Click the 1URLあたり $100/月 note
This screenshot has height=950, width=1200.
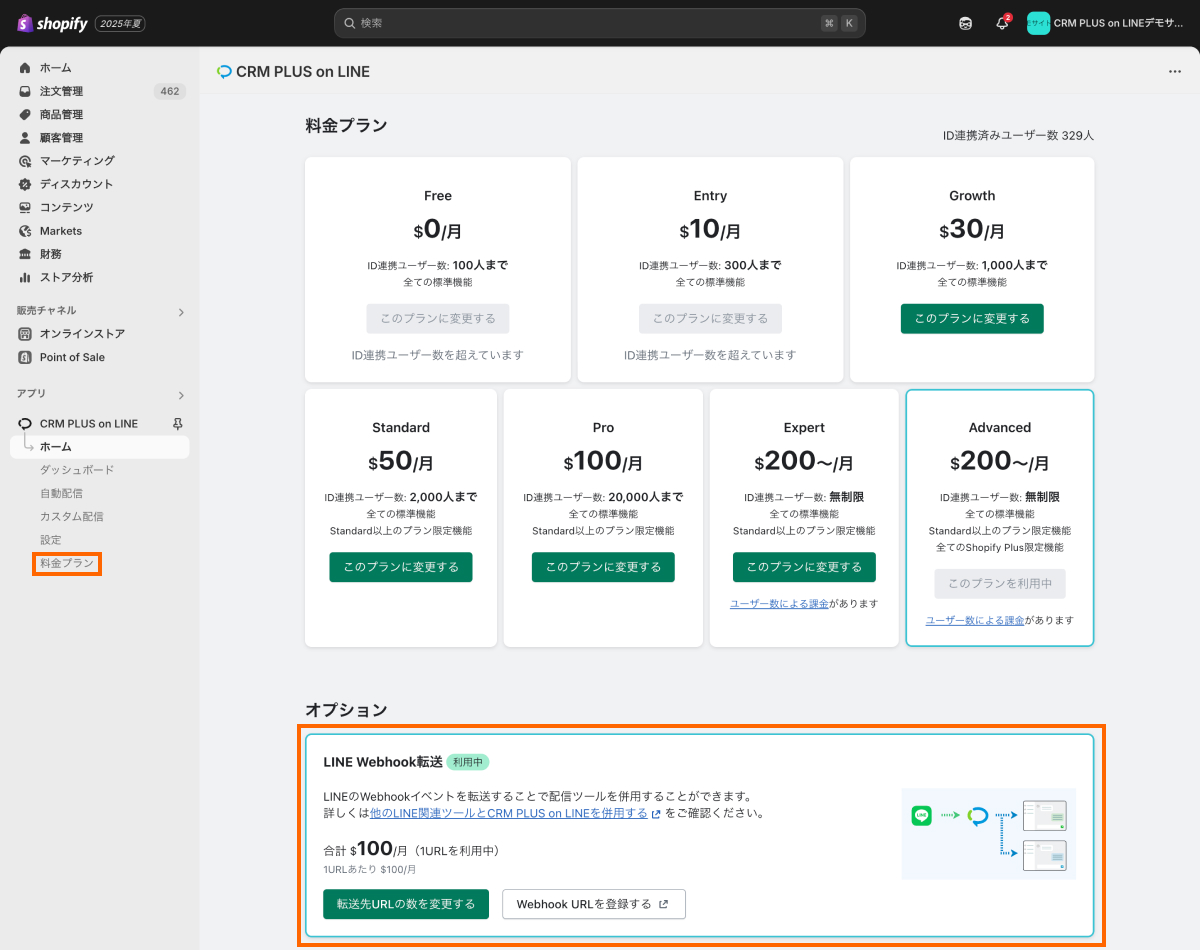pos(370,870)
